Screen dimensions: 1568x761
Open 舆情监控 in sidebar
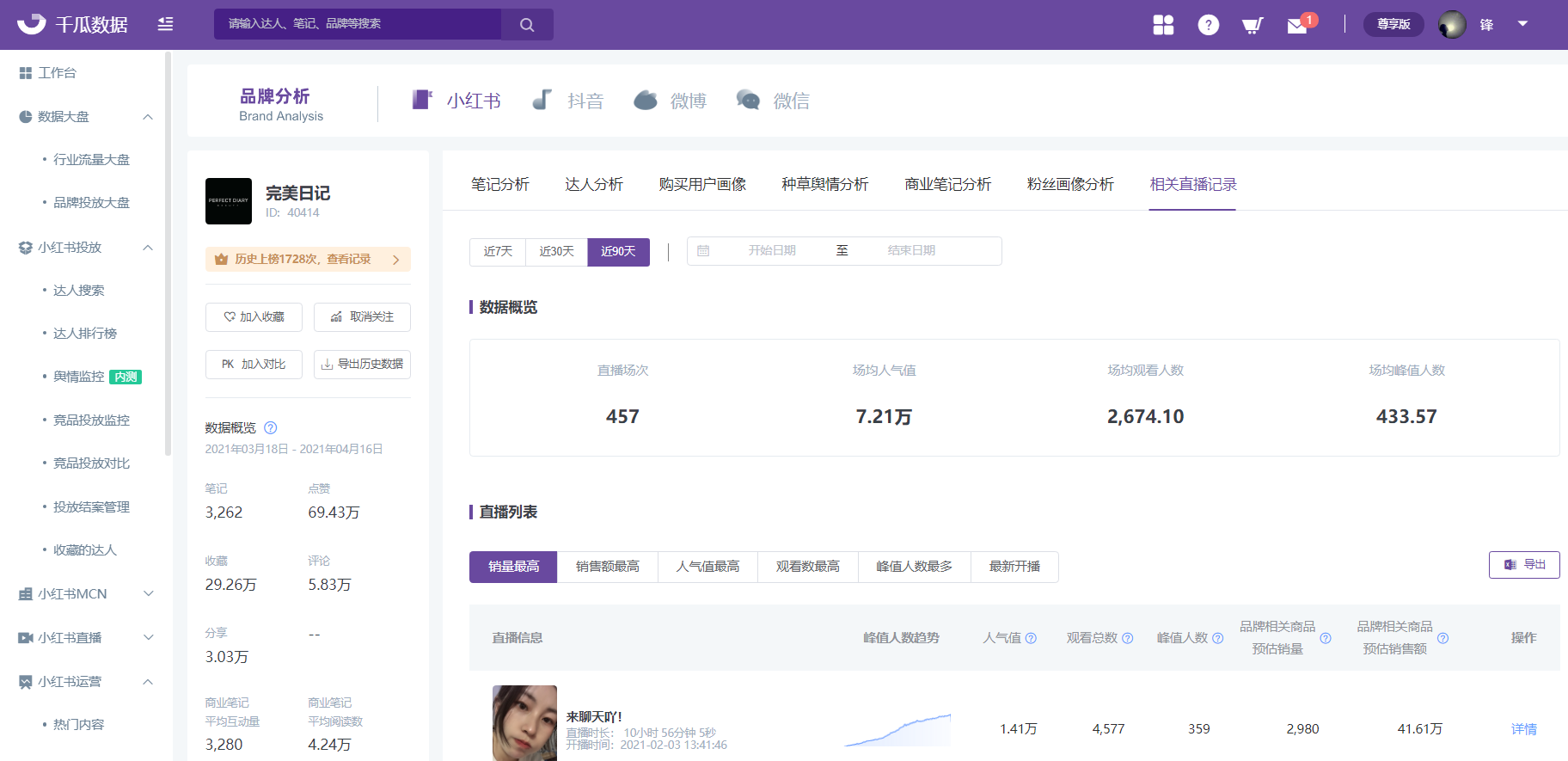pos(78,377)
